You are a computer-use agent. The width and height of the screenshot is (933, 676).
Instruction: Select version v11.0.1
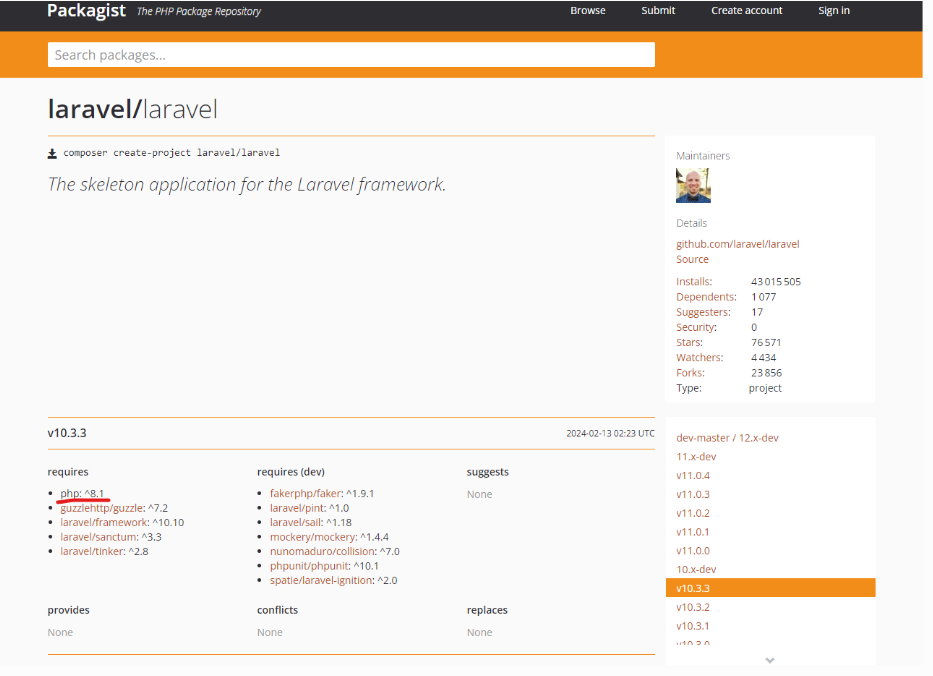pos(693,532)
